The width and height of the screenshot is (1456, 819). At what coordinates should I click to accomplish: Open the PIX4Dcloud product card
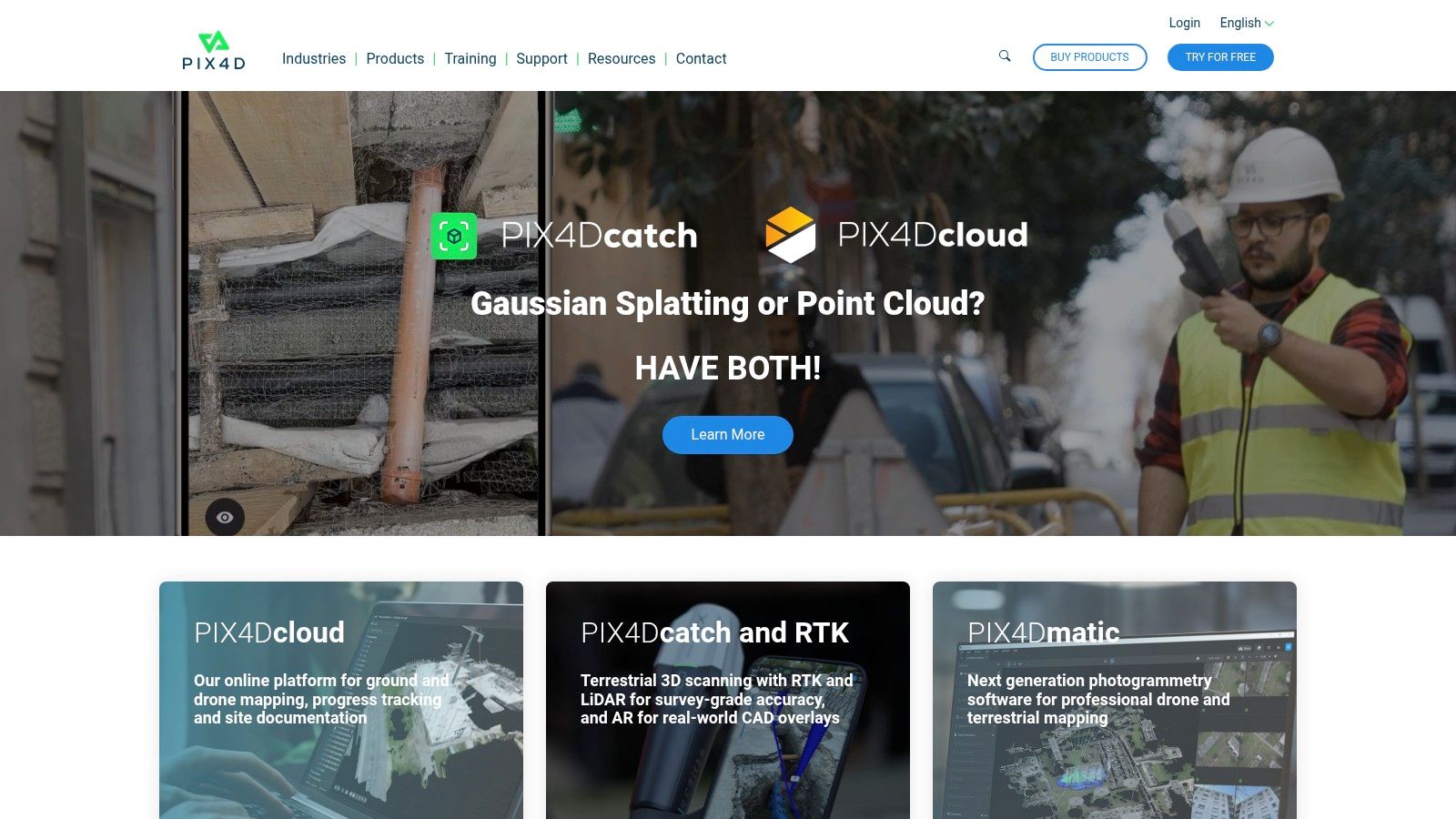tap(341, 700)
